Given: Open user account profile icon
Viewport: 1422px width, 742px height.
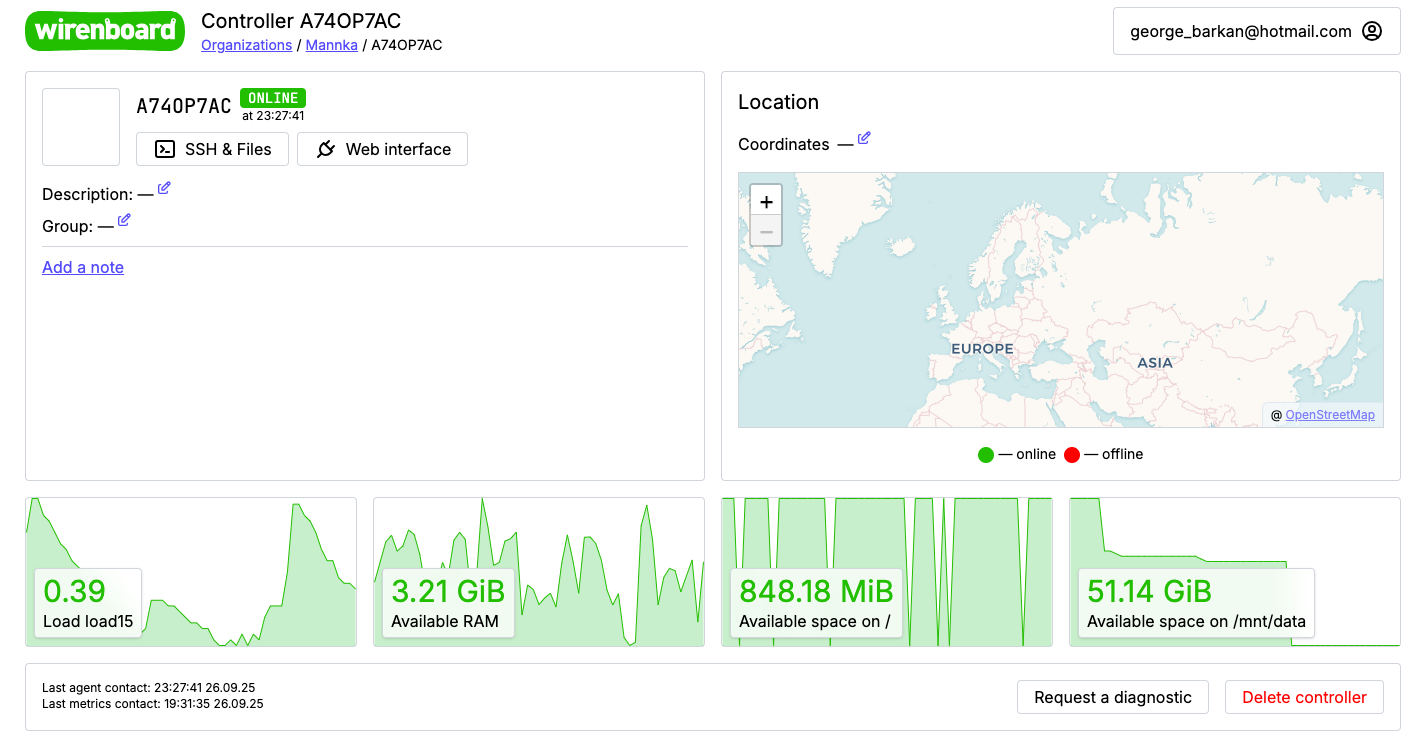Looking at the screenshot, I should (x=1372, y=31).
